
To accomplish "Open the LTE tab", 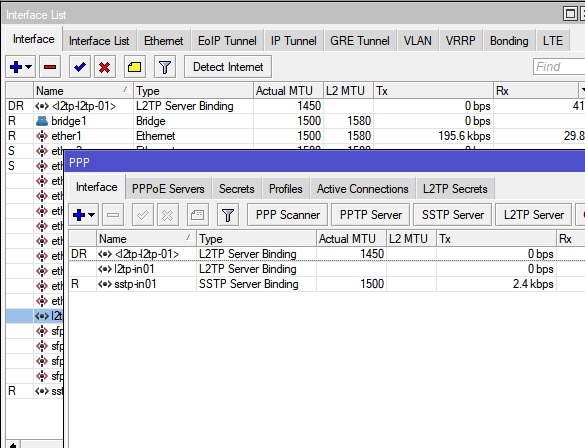I will pos(553,41).
